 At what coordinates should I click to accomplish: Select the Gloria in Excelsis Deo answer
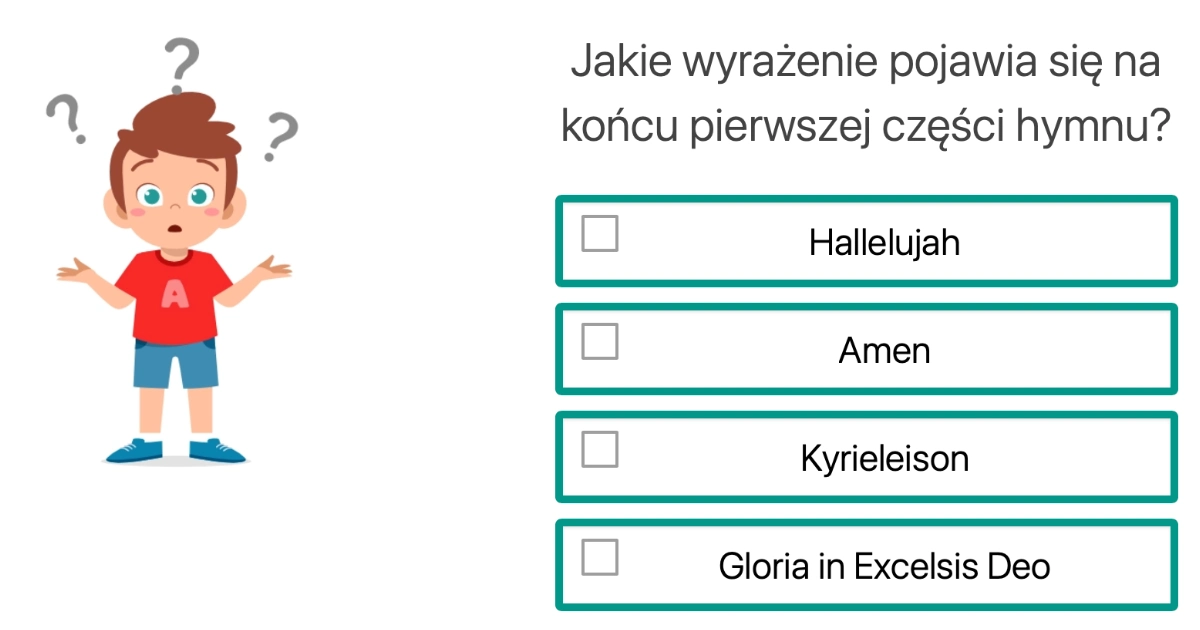click(865, 564)
